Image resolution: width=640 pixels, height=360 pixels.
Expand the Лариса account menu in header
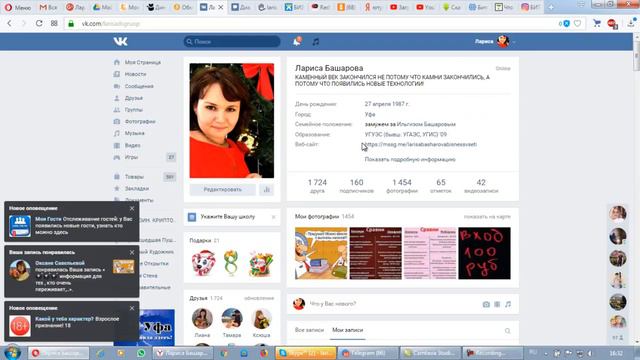pyautogui.click(x=495, y=41)
